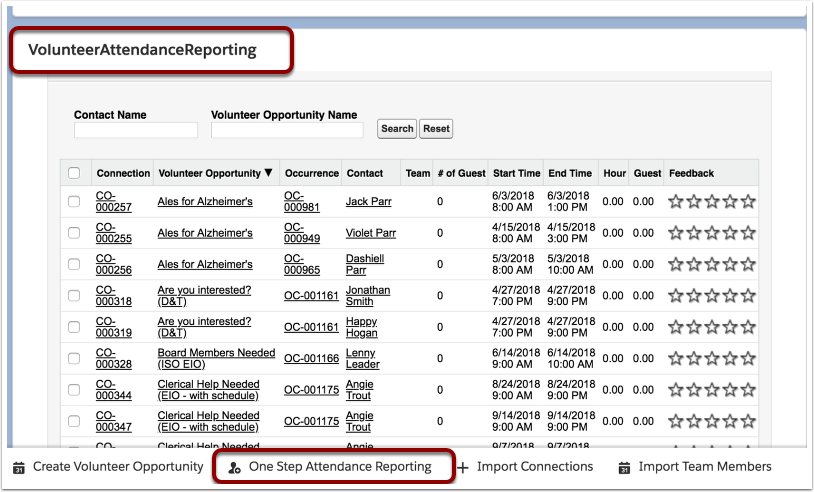
Task: Check the box for connection CO-000255
Action: pos(74,233)
